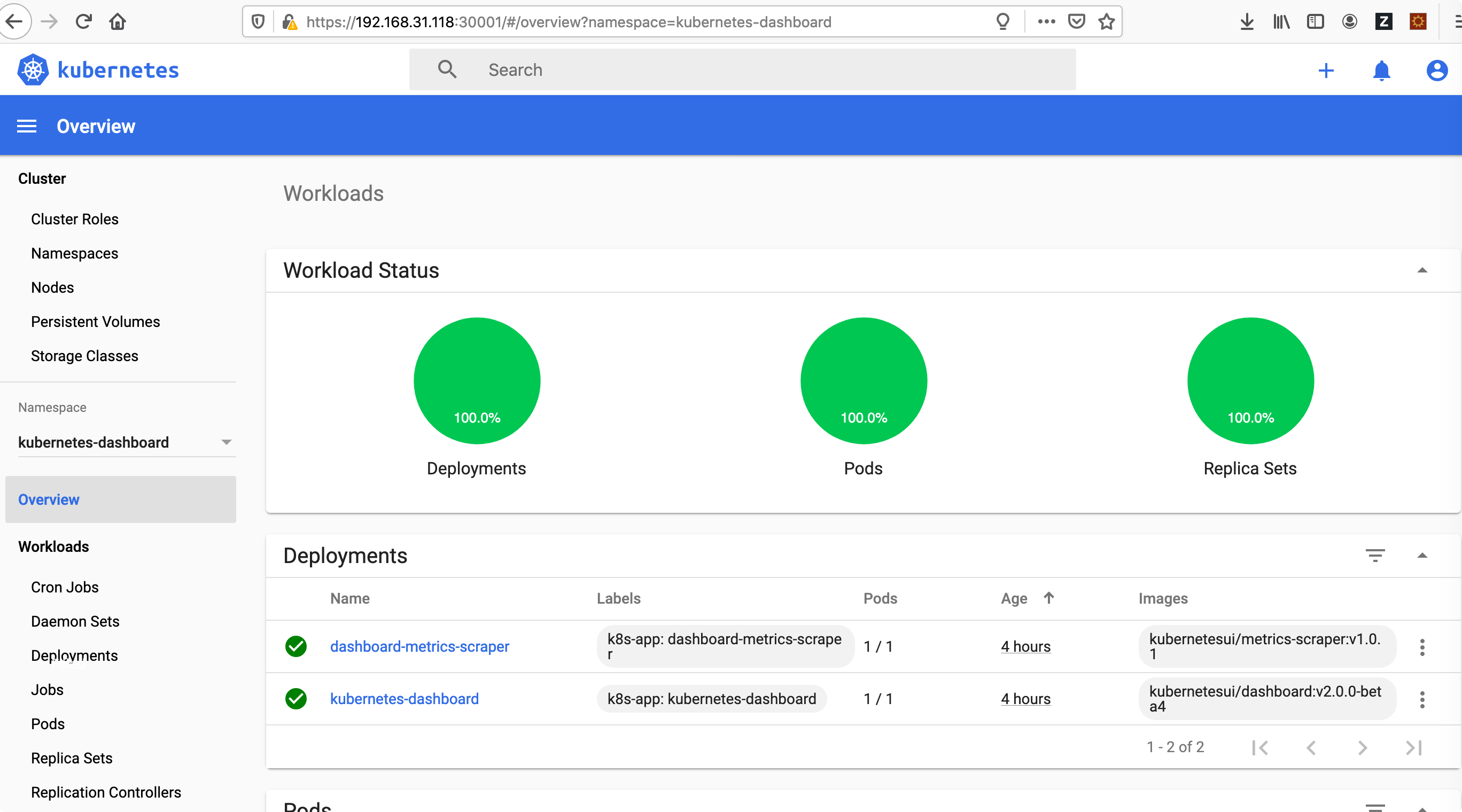Toggle browser sidebar view icon
1462x812 pixels.
pyautogui.click(x=1315, y=21)
